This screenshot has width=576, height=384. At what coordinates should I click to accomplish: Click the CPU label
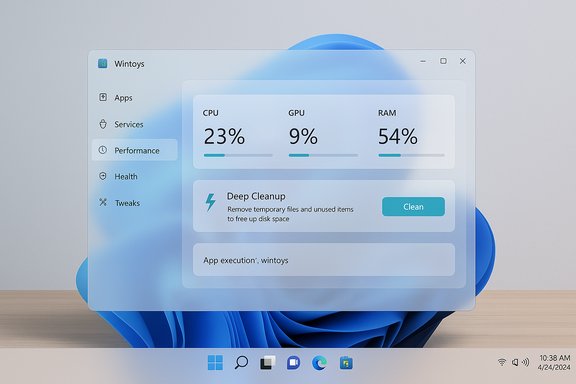coord(210,113)
